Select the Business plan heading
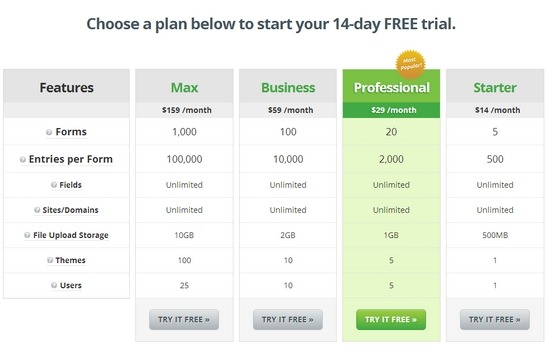This screenshot has width=549, height=361. (x=288, y=88)
